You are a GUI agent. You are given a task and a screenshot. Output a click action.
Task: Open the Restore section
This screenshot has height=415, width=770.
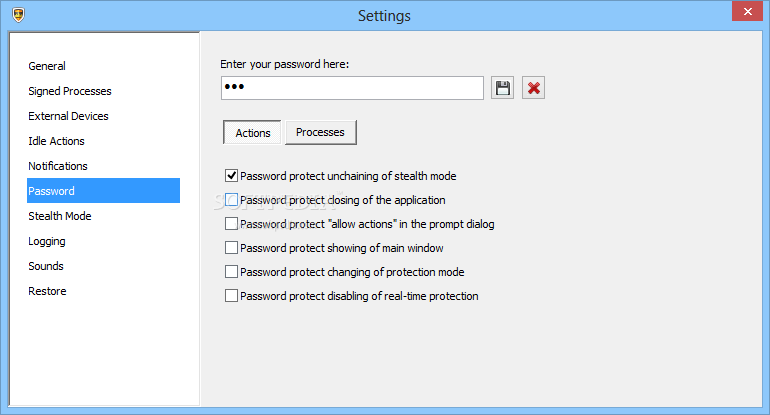pos(47,291)
